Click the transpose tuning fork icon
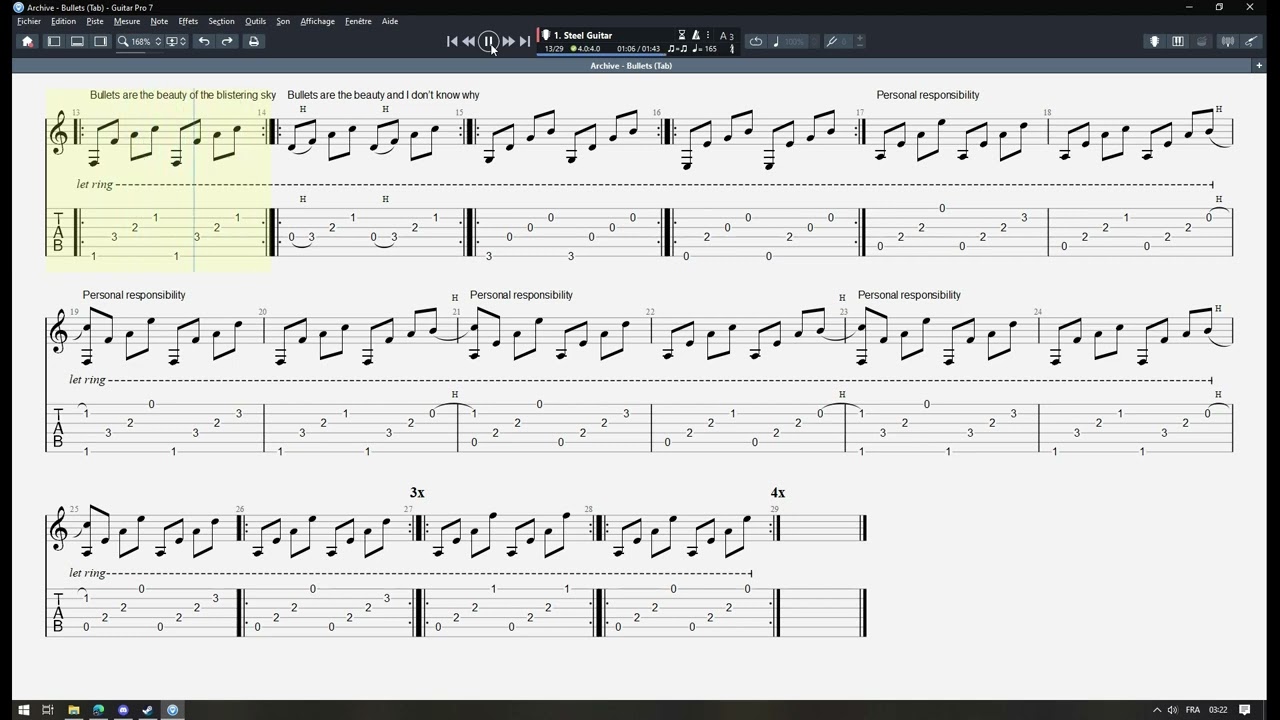 click(x=831, y=41)
